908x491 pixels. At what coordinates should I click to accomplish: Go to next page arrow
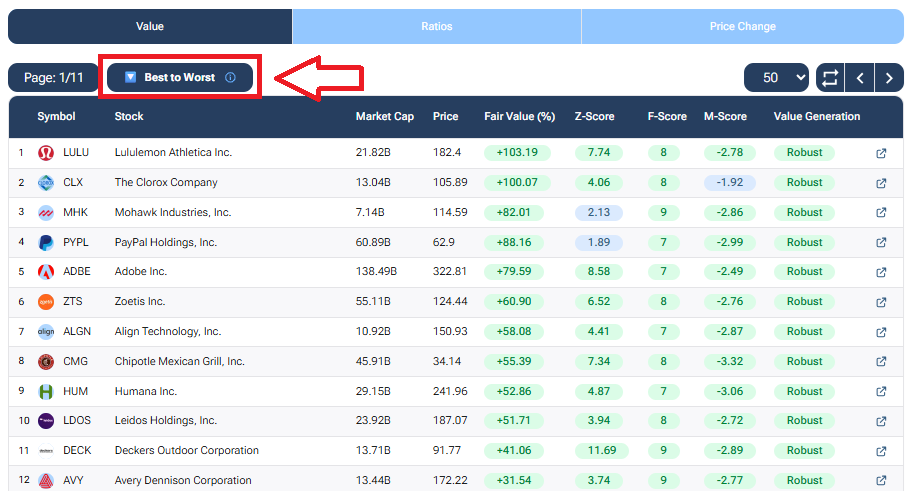click(x=888, y=77)
